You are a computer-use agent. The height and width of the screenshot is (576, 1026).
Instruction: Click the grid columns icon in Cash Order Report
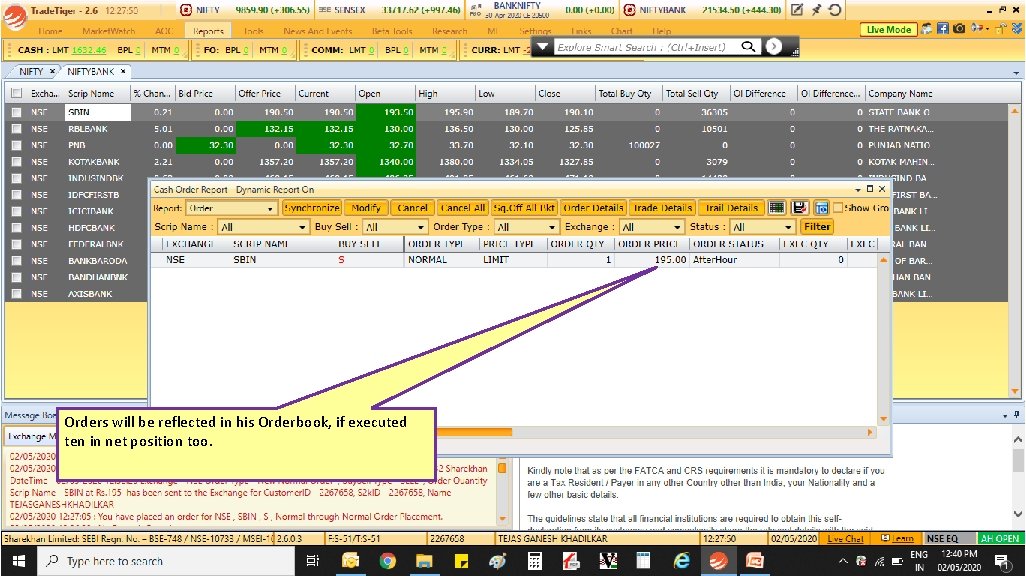(x=777, y=207)
